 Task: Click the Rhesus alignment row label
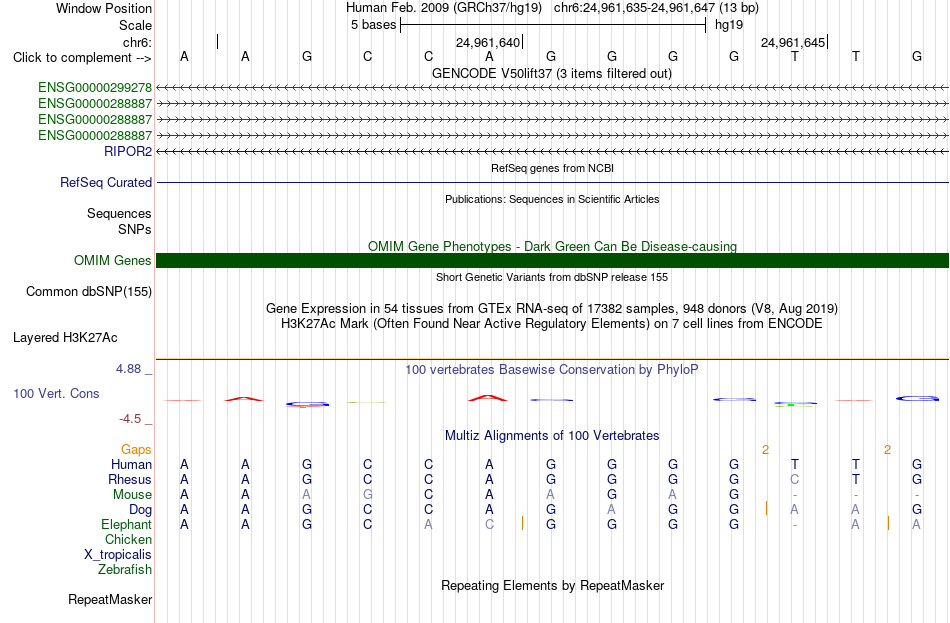pyautogui.click(x=130, y=479)
